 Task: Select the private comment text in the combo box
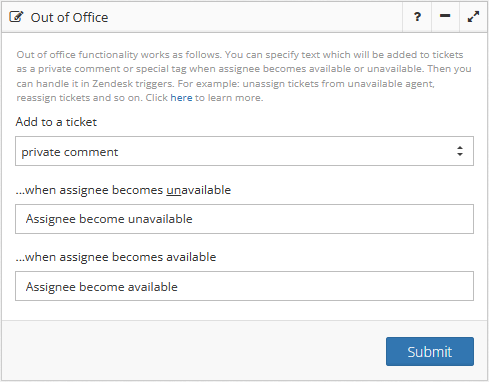pos(70,152)
